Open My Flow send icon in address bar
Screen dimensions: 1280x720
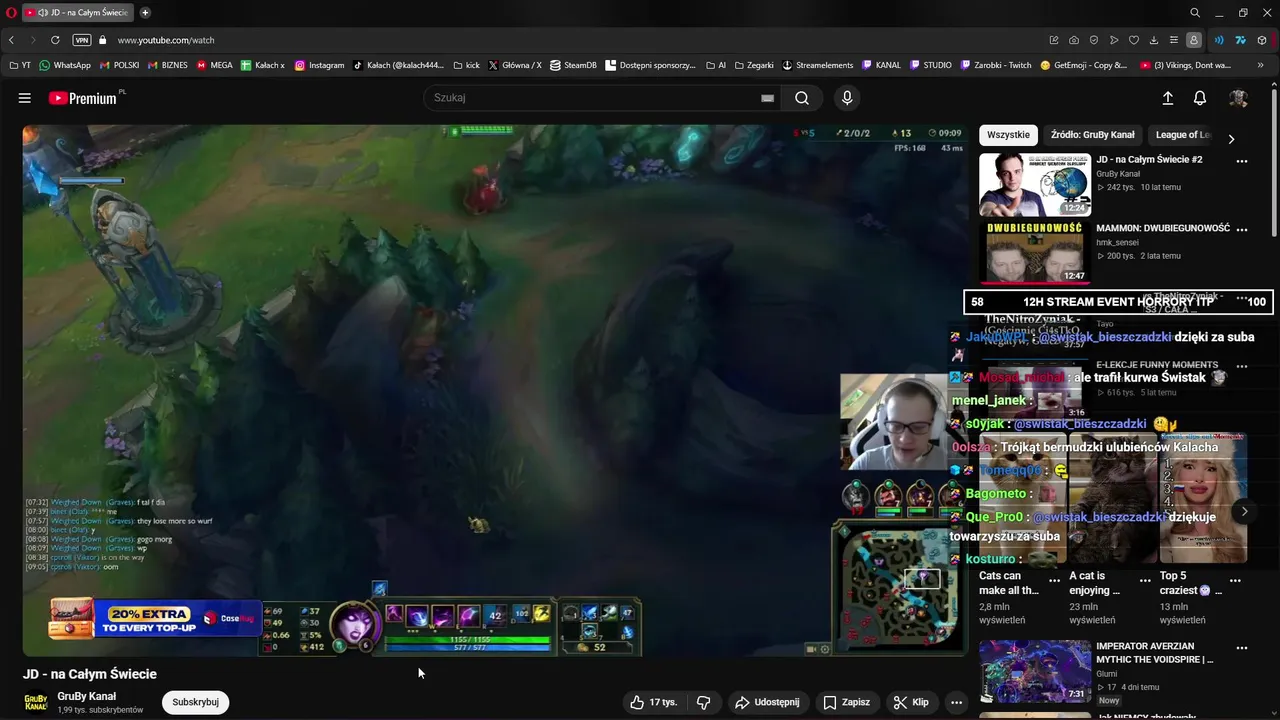pos(1114,40)
